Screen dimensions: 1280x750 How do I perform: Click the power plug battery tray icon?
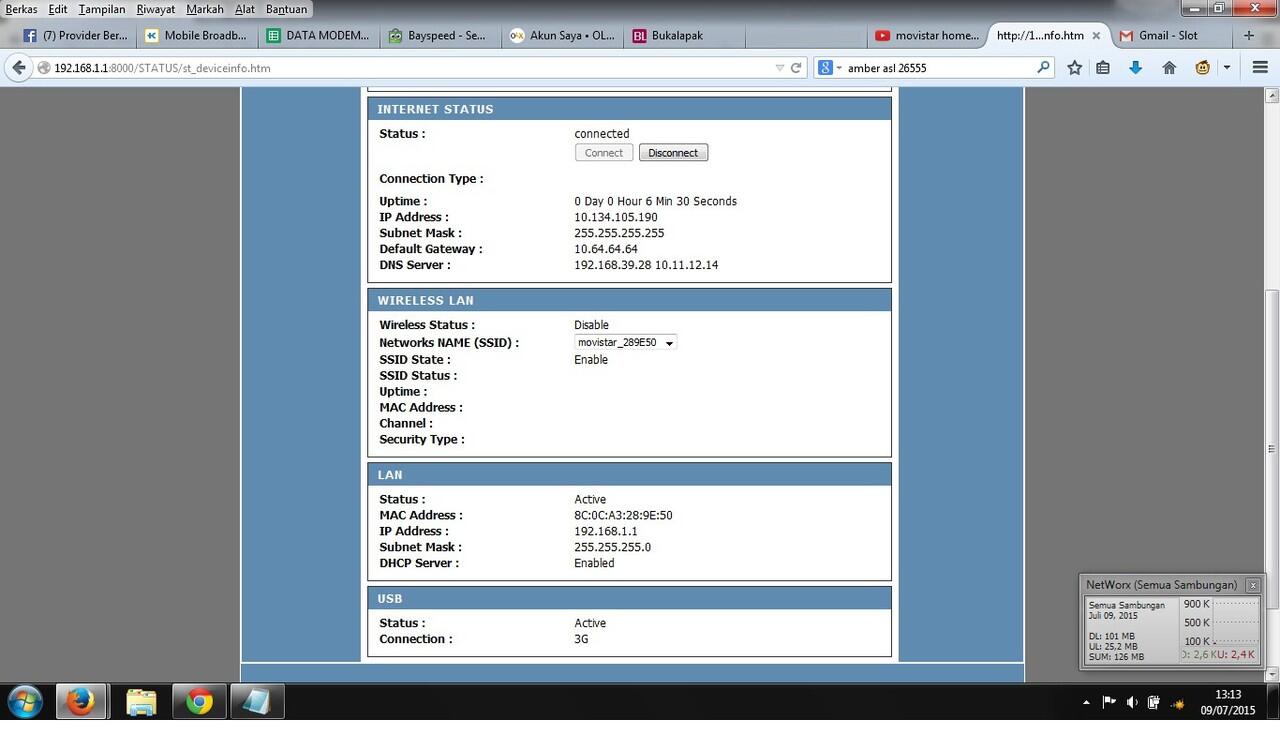click(x=1154, y=703)
